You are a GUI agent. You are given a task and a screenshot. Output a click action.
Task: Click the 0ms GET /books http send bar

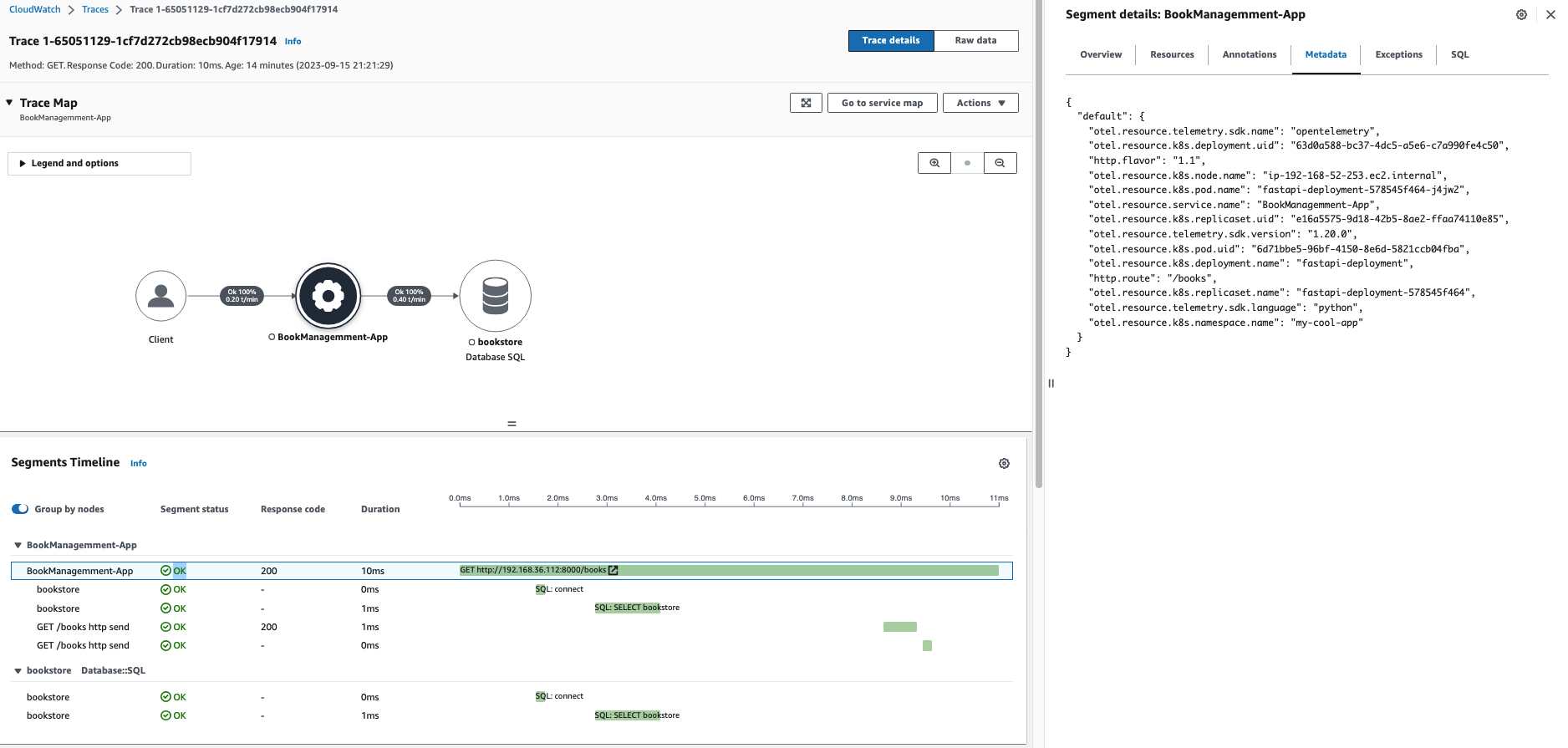[927, 645]
